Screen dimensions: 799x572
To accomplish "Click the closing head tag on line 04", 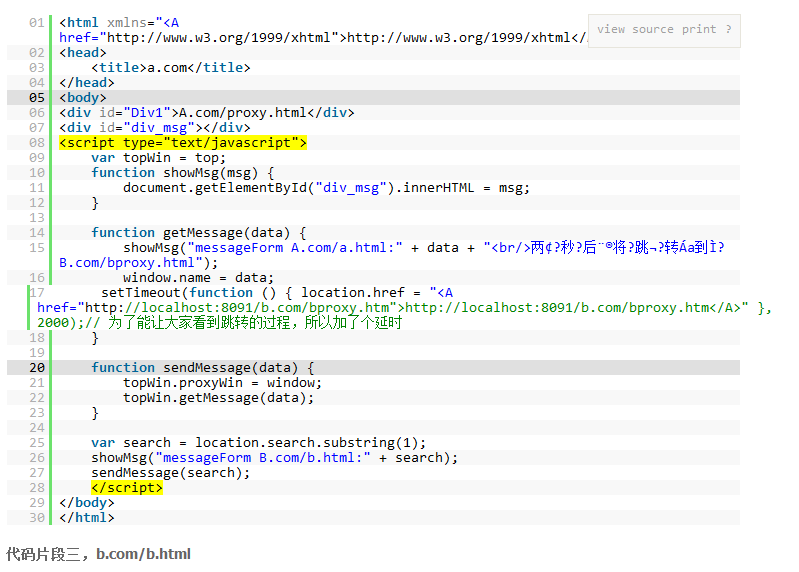I will 87,83.
